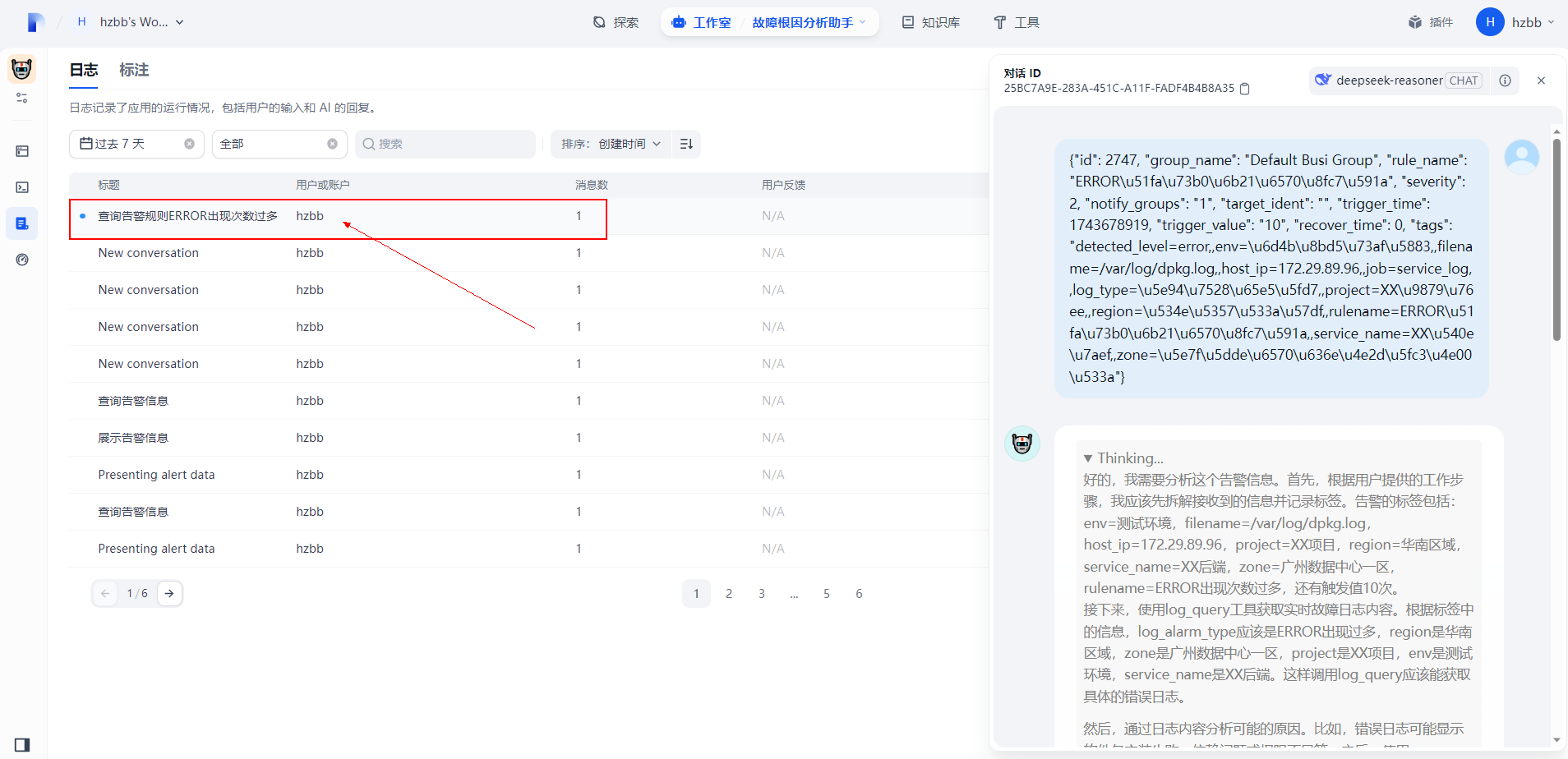This screenshot has width=1568, height=759.
Task: Copy the conversation ID with the clipboard icon
Action: pos(1244,89)
